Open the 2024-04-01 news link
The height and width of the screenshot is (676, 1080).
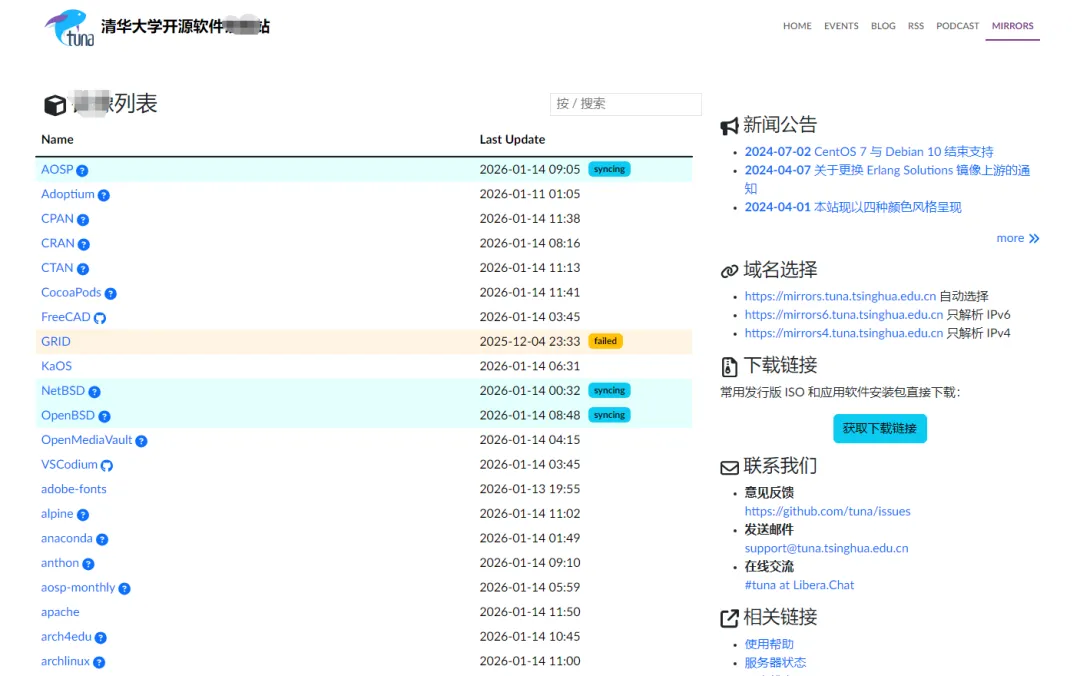coord(853,207)
